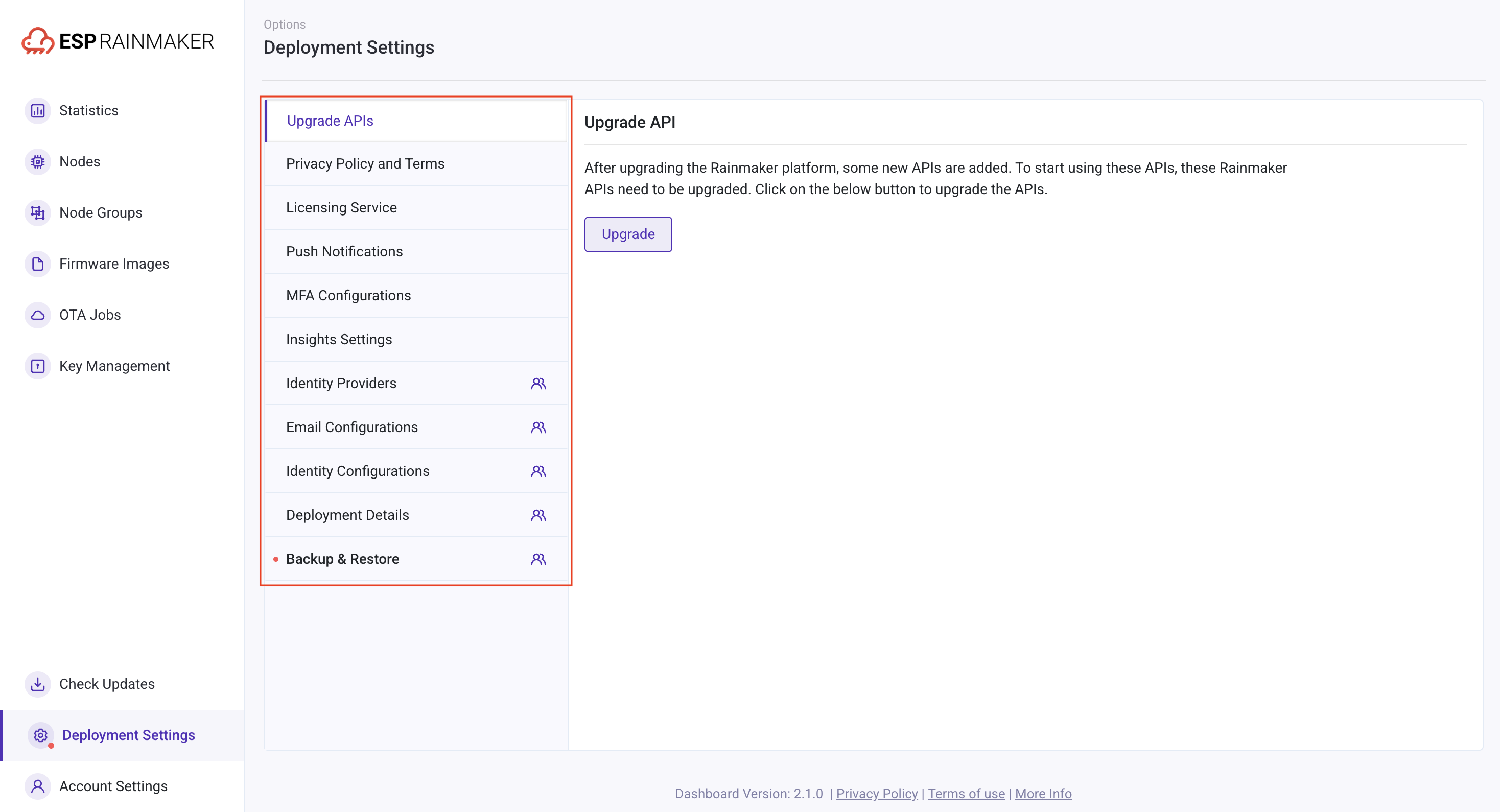Click the ESP RainMaker logo

tap(118, 41)
